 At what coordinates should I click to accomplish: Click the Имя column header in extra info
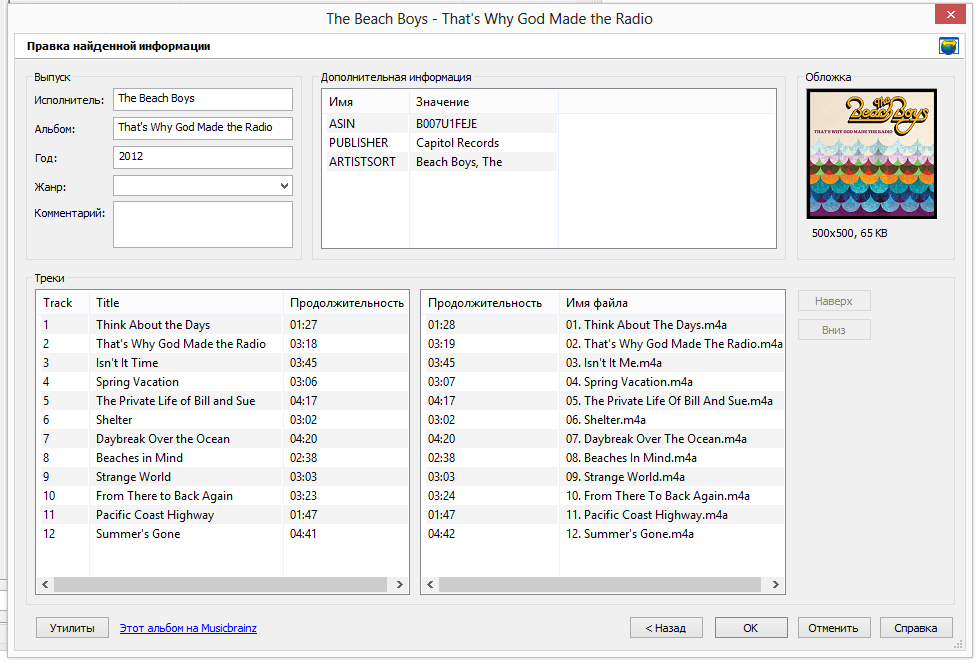(x=366, y=102)
